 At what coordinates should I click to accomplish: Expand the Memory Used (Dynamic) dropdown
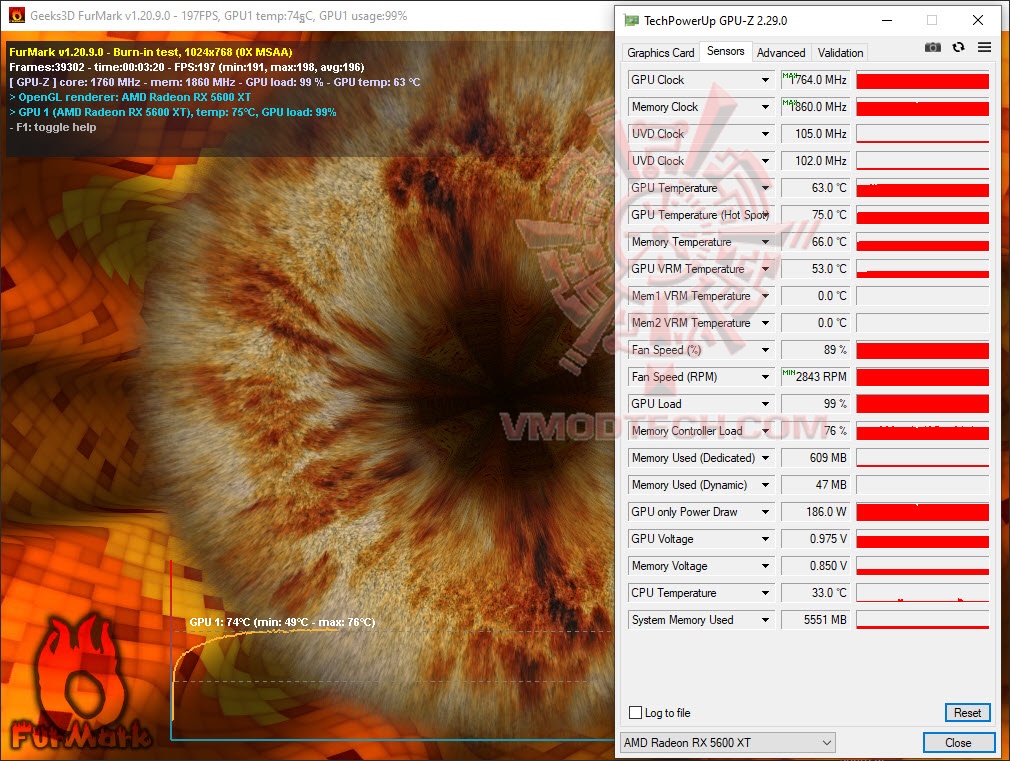(765, 485)
